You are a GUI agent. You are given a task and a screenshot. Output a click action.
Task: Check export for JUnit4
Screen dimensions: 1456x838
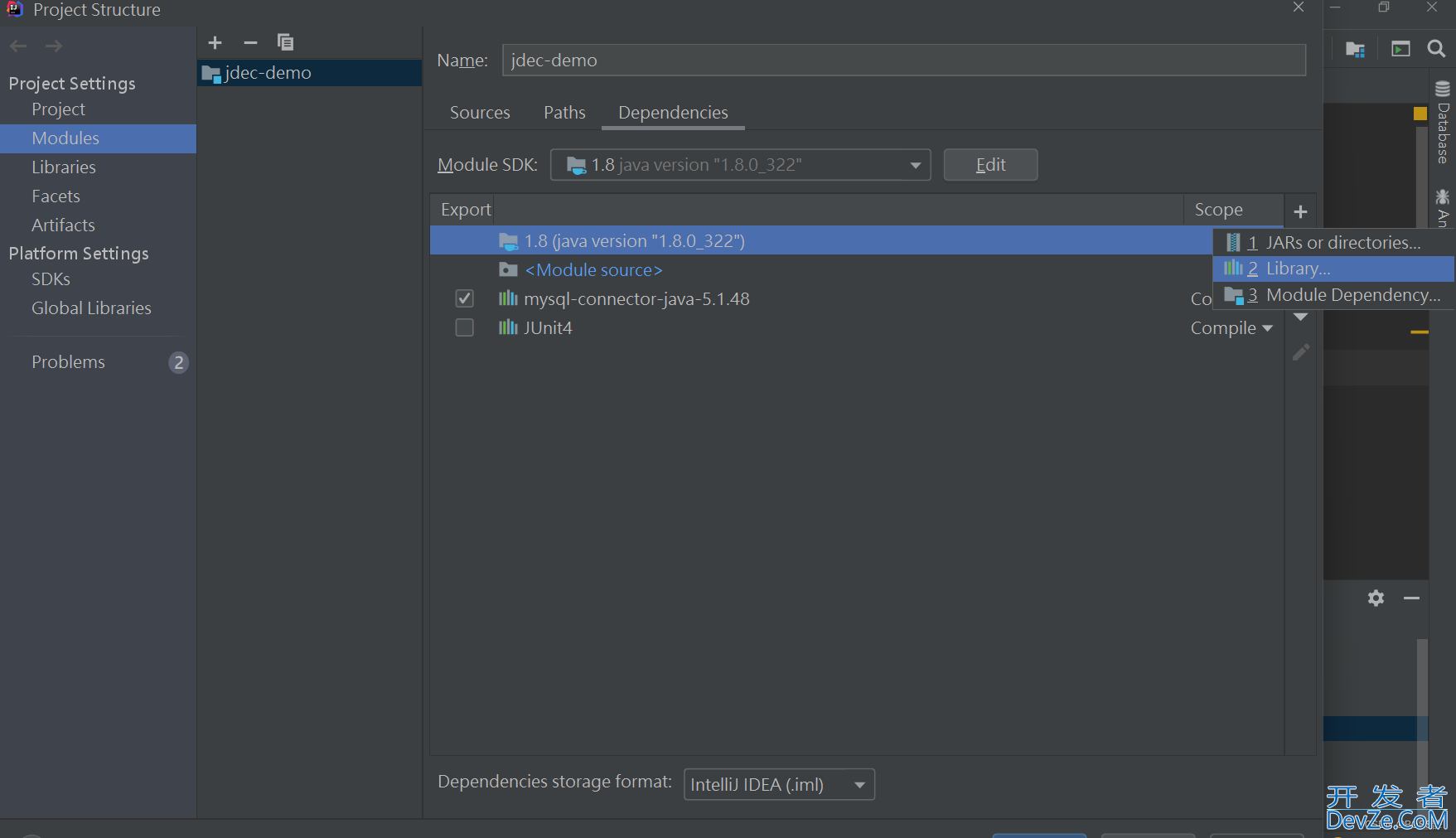click(x=465, y=327)
